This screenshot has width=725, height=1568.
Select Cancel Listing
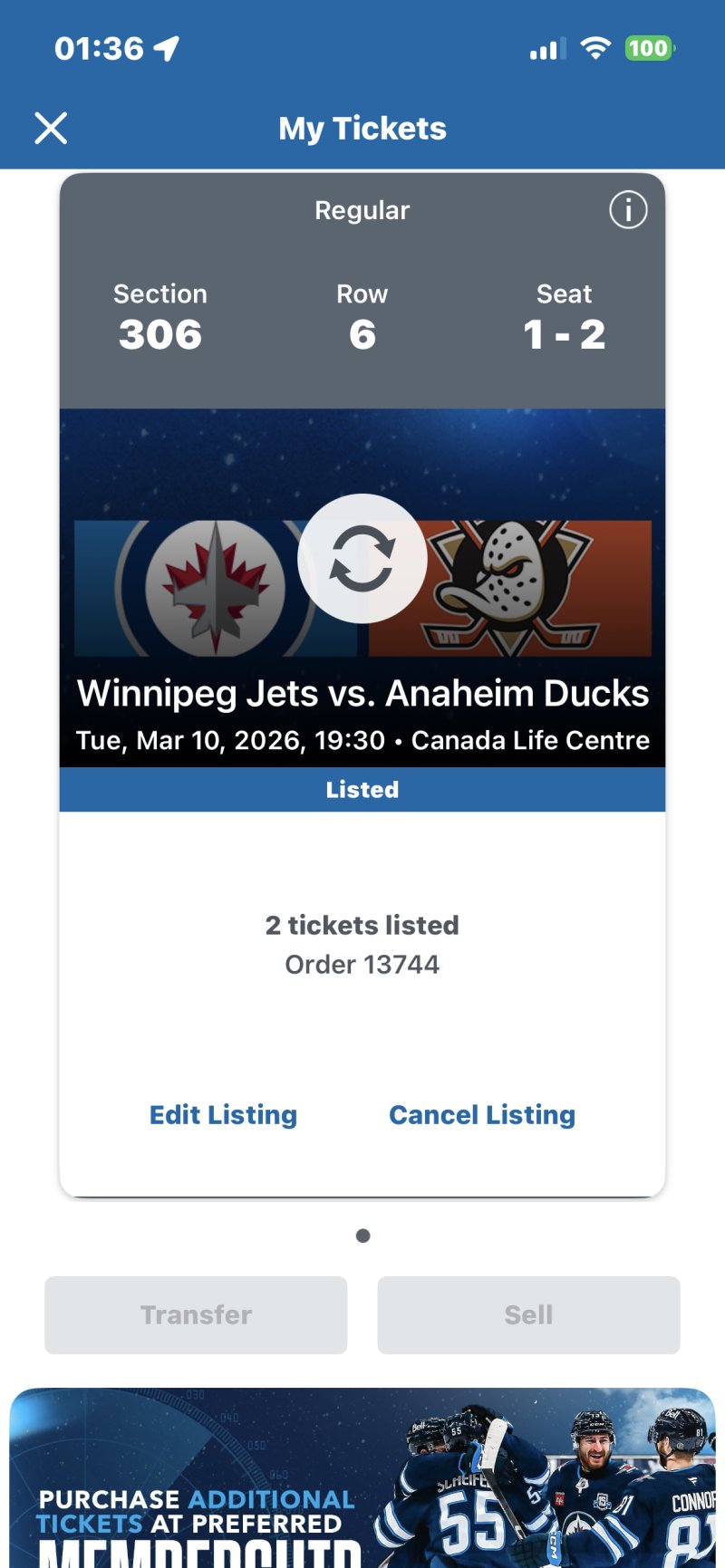tap(482, 1115)
